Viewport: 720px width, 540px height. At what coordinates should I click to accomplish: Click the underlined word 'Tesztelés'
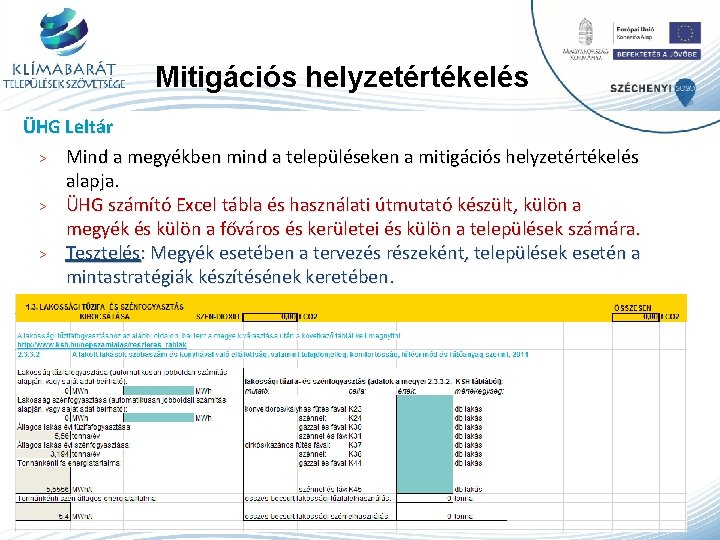coord(103,253)
